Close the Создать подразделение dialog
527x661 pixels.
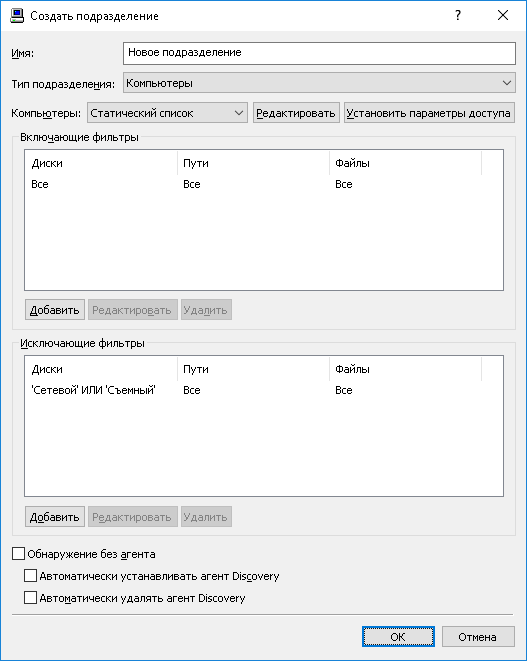pyautogui.click(x=503, y=16)
